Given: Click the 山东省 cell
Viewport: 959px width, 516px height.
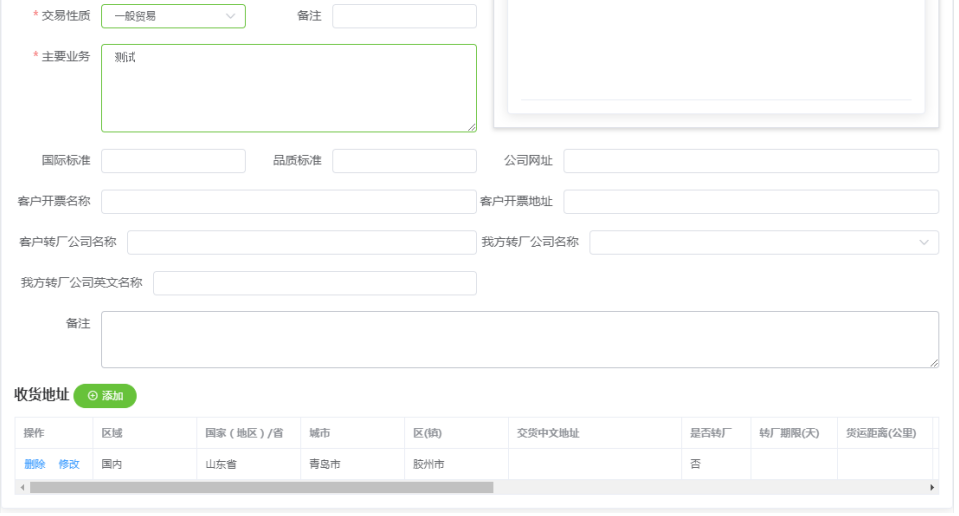Looking at the screenshot, I should click(249, 464).
